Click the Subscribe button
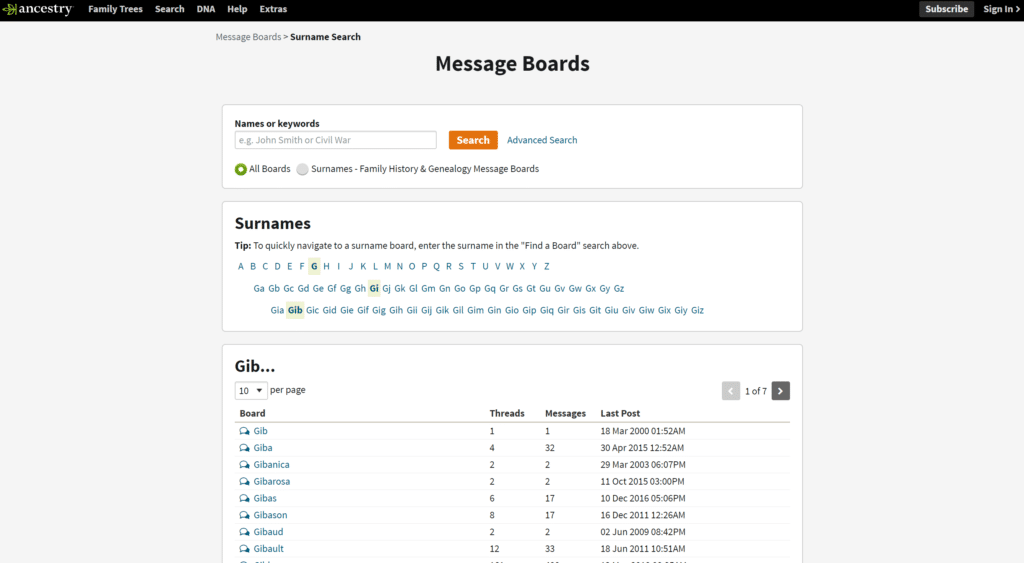 (946, 9)
